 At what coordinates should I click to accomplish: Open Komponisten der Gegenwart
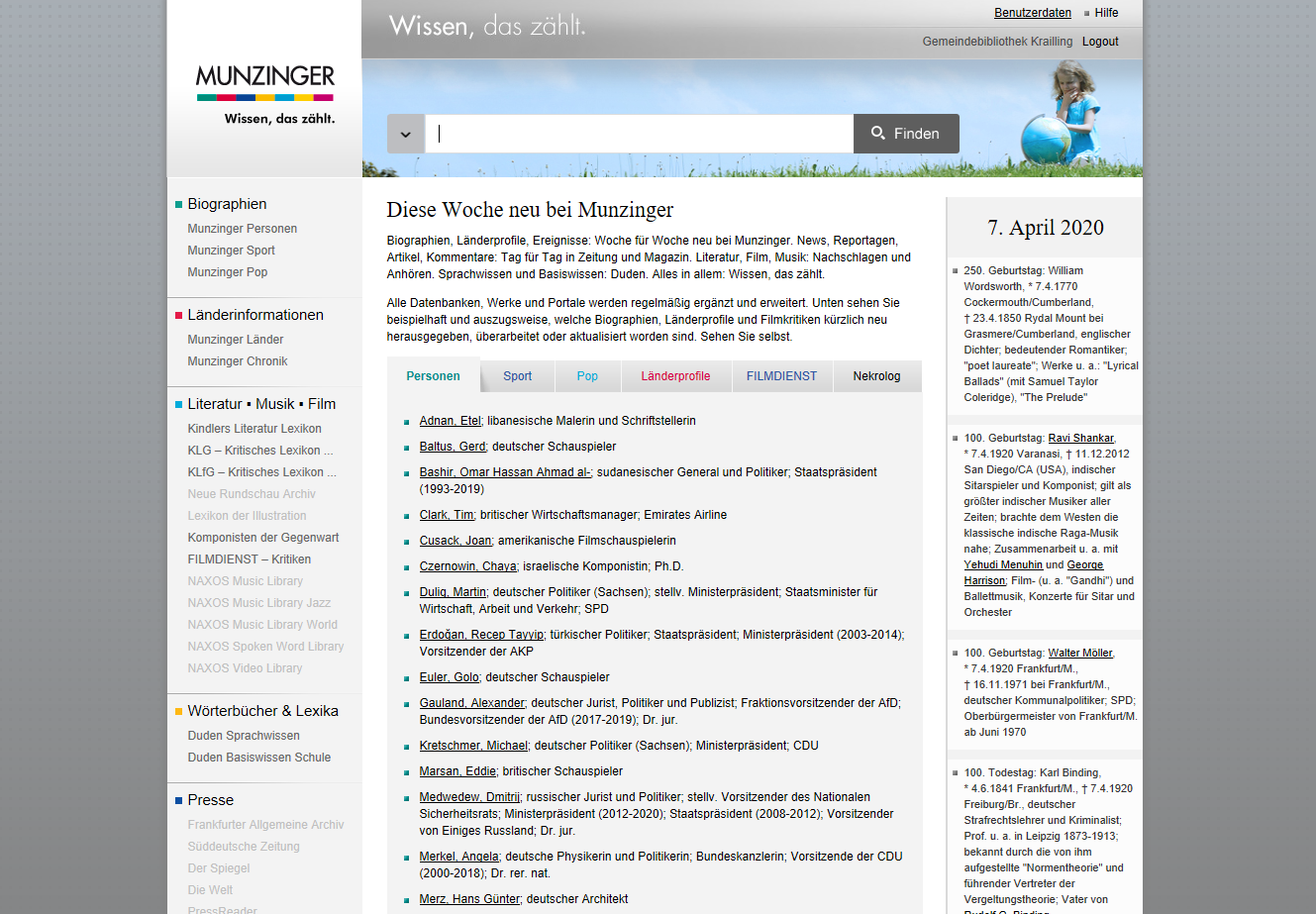(263, 538)
